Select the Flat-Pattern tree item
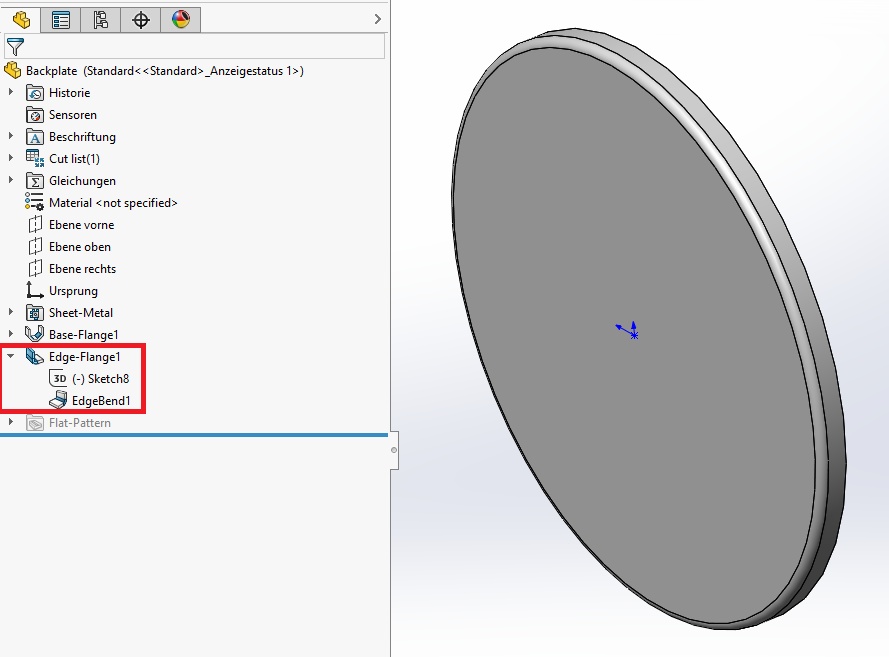This screenshot has width=889, height=657. pos(79,423)
